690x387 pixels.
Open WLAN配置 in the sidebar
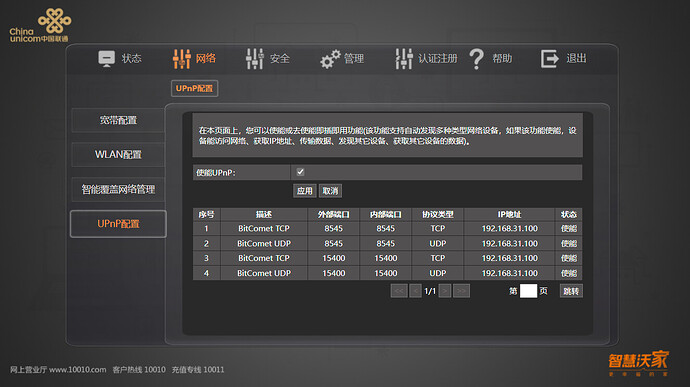pos(118,155)
